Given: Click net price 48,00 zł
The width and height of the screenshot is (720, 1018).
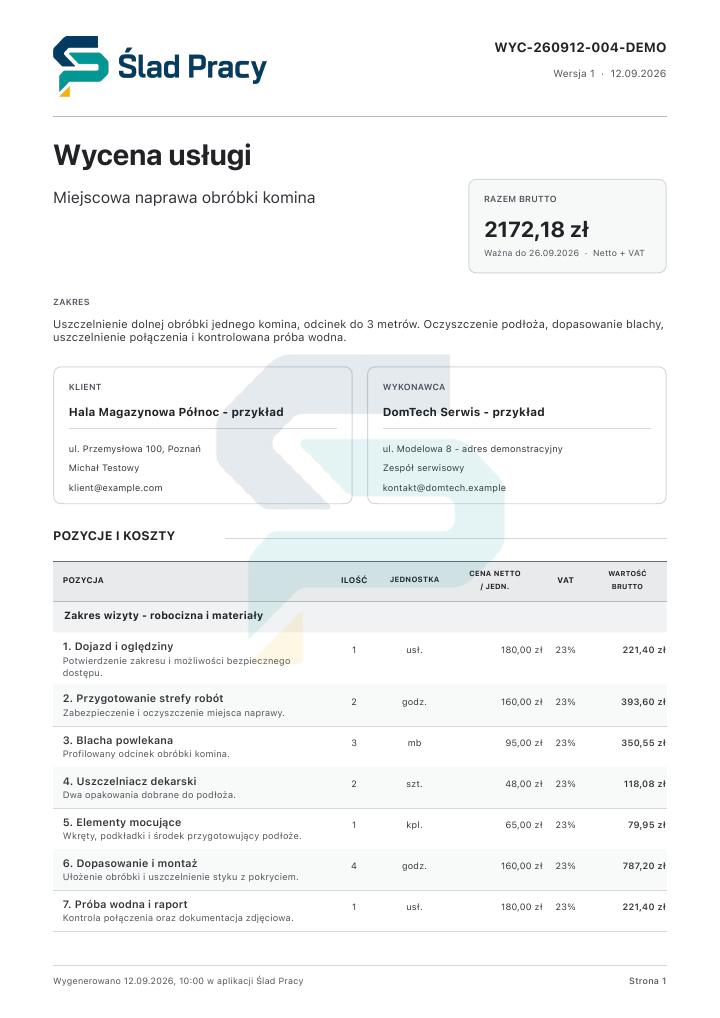Looking at the screenshot, I should [524, 784].
